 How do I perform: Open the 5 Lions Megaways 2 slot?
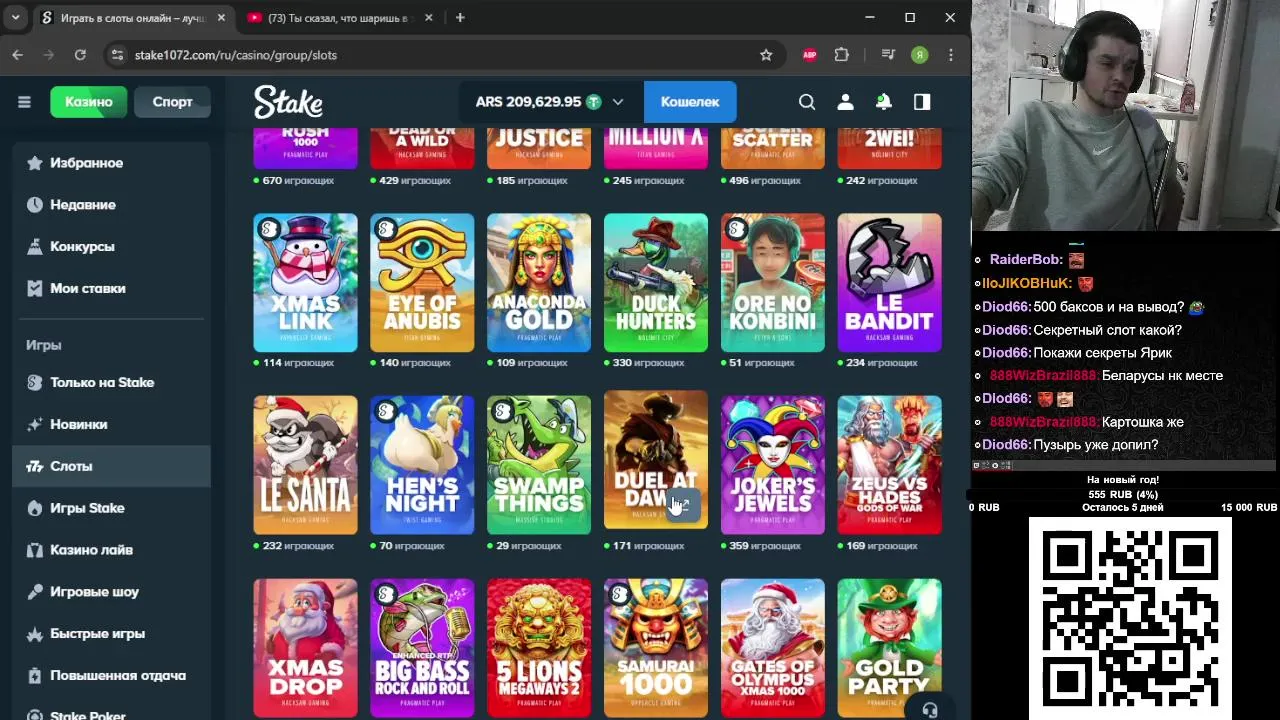coord(539,648)
